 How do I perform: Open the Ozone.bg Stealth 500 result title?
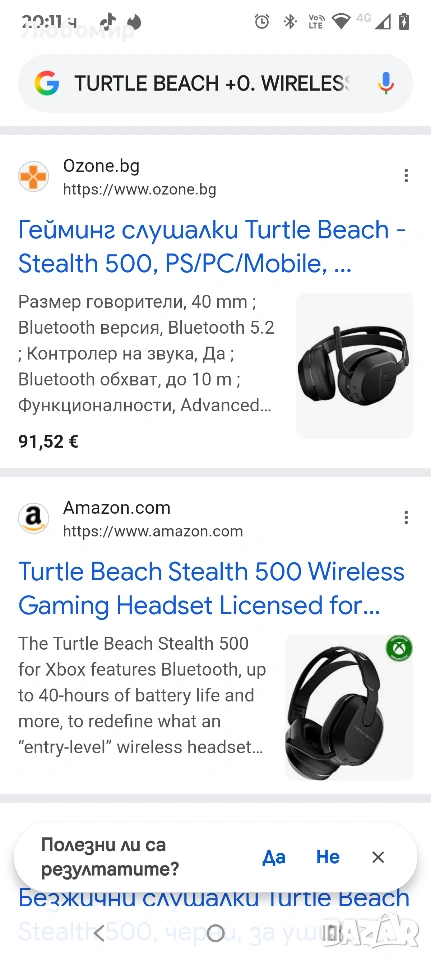[212, 247]
